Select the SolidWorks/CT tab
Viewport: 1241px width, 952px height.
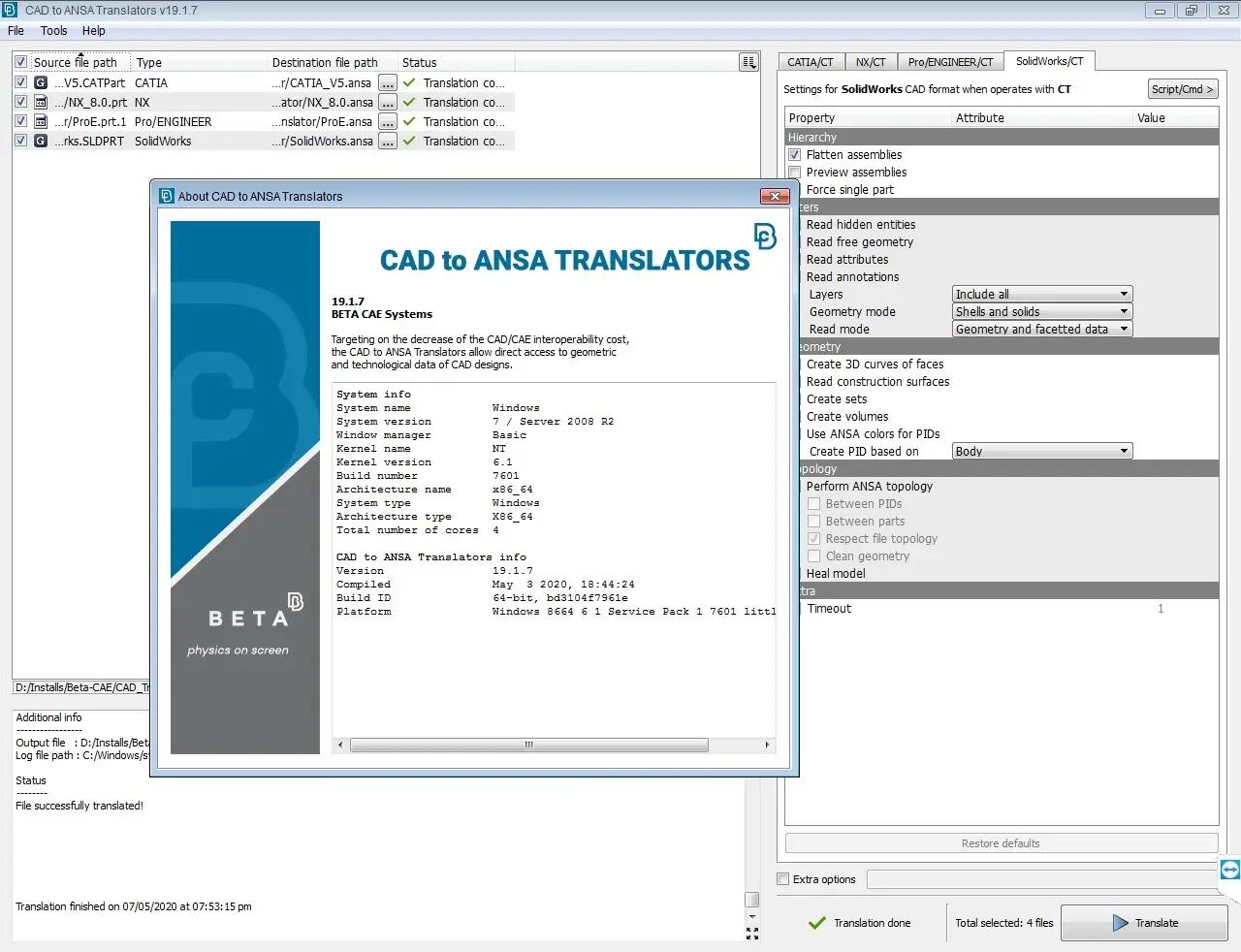1049,61
